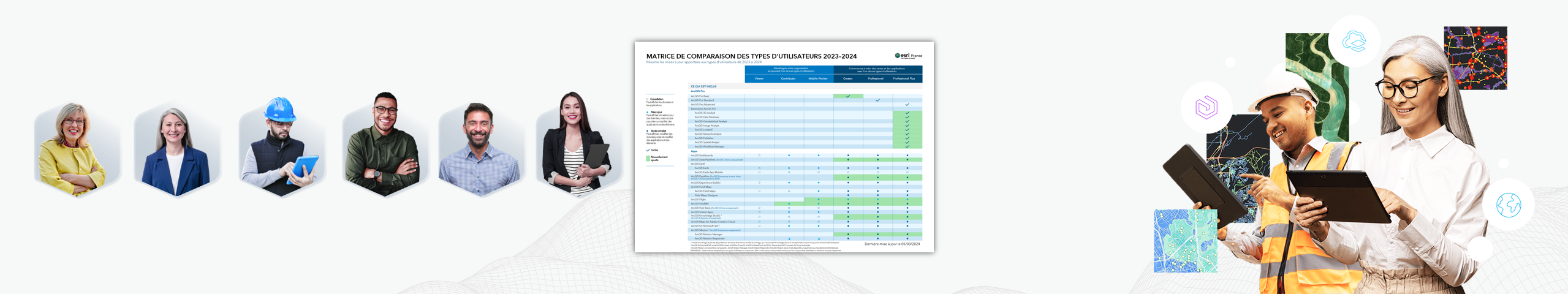
Task: Click the Esri France logo
Action: (908, 56)
